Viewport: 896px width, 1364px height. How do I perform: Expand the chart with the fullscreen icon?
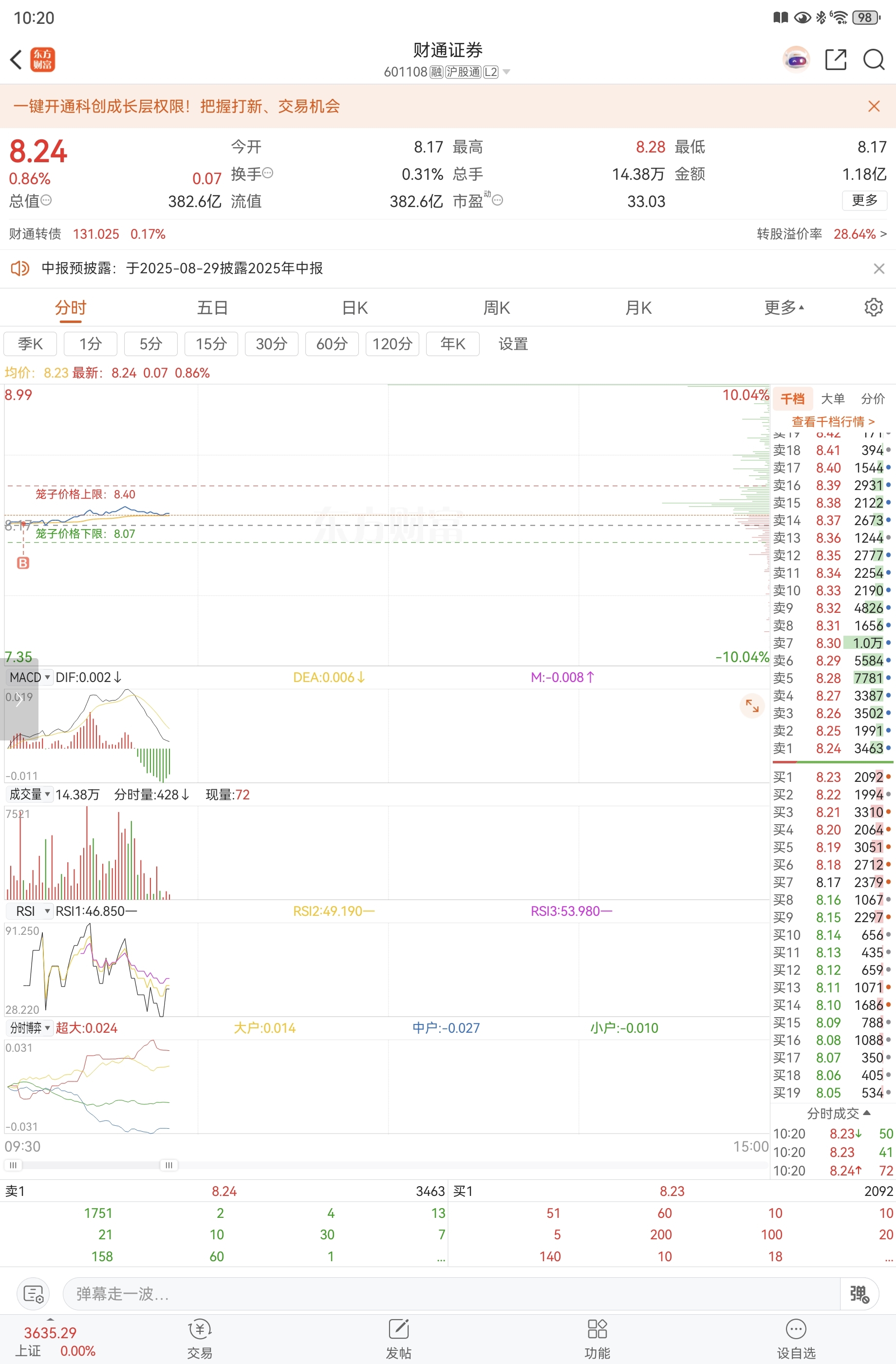[752, 705]
